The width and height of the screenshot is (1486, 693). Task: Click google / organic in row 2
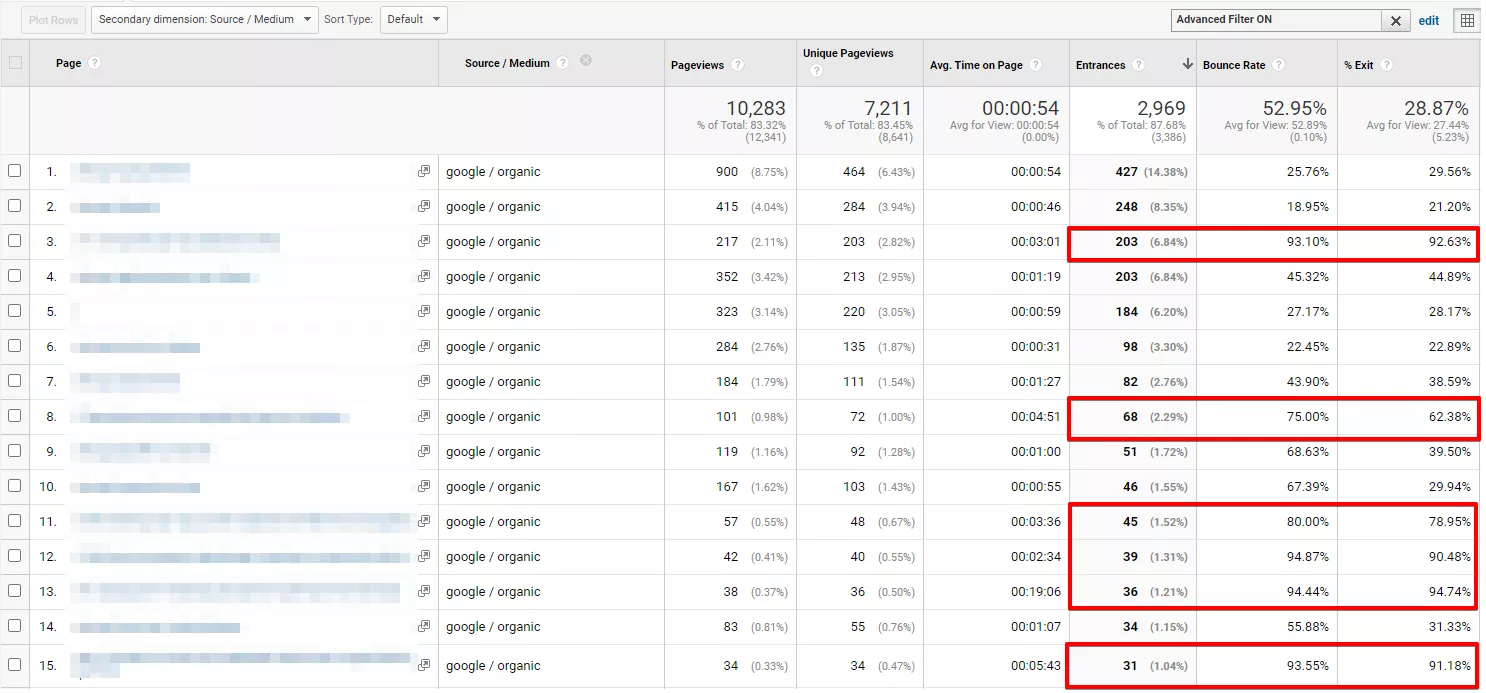coord(493,207)
